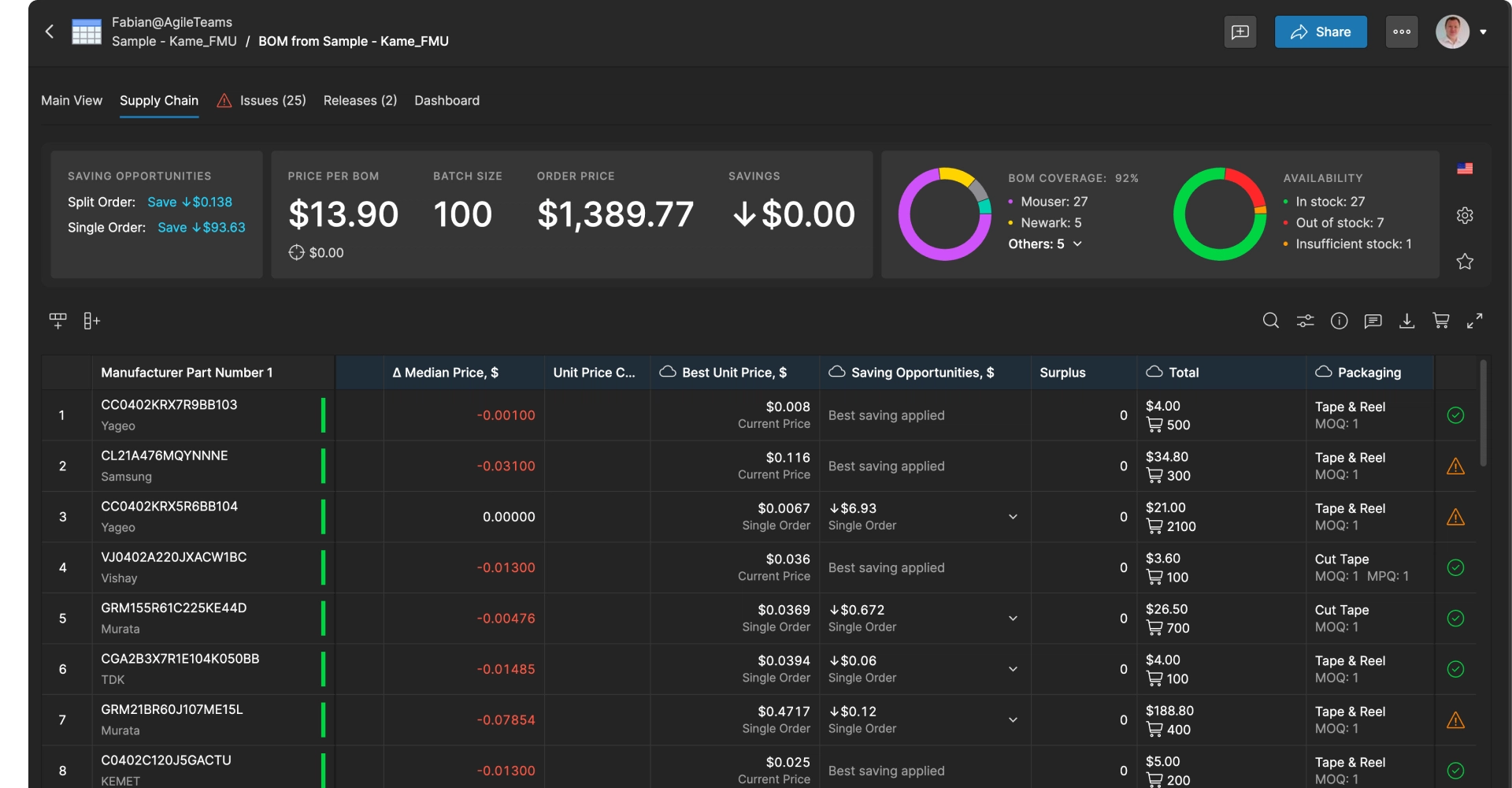The height and width of the screenshot is (788, 1512).
Task: Expand saving options for CGA2B3X7R1E104K050BB
Action: point(1014,669)
